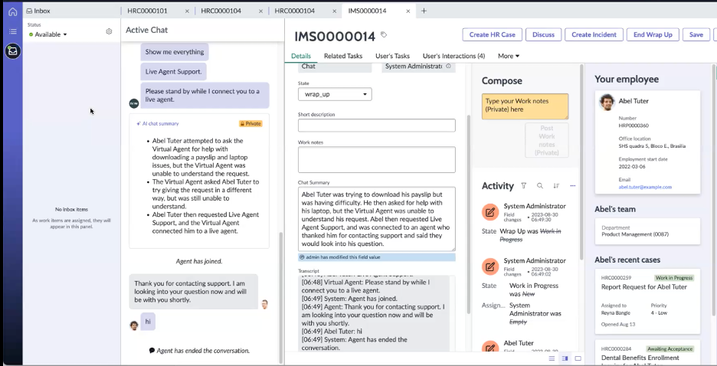Click Abel Tuter activity entry icon
The height and width of the screenshot is (366, 717).
(490, 347)
